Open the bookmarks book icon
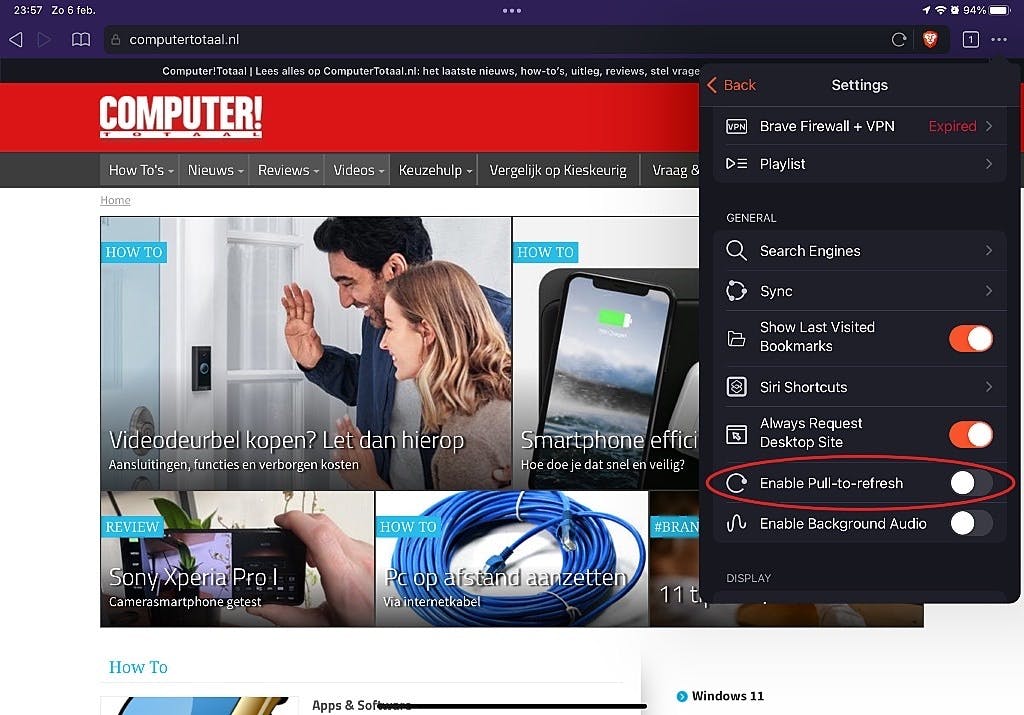The height and width of the screenshot is (715, 1024). (x=81, y=40)
